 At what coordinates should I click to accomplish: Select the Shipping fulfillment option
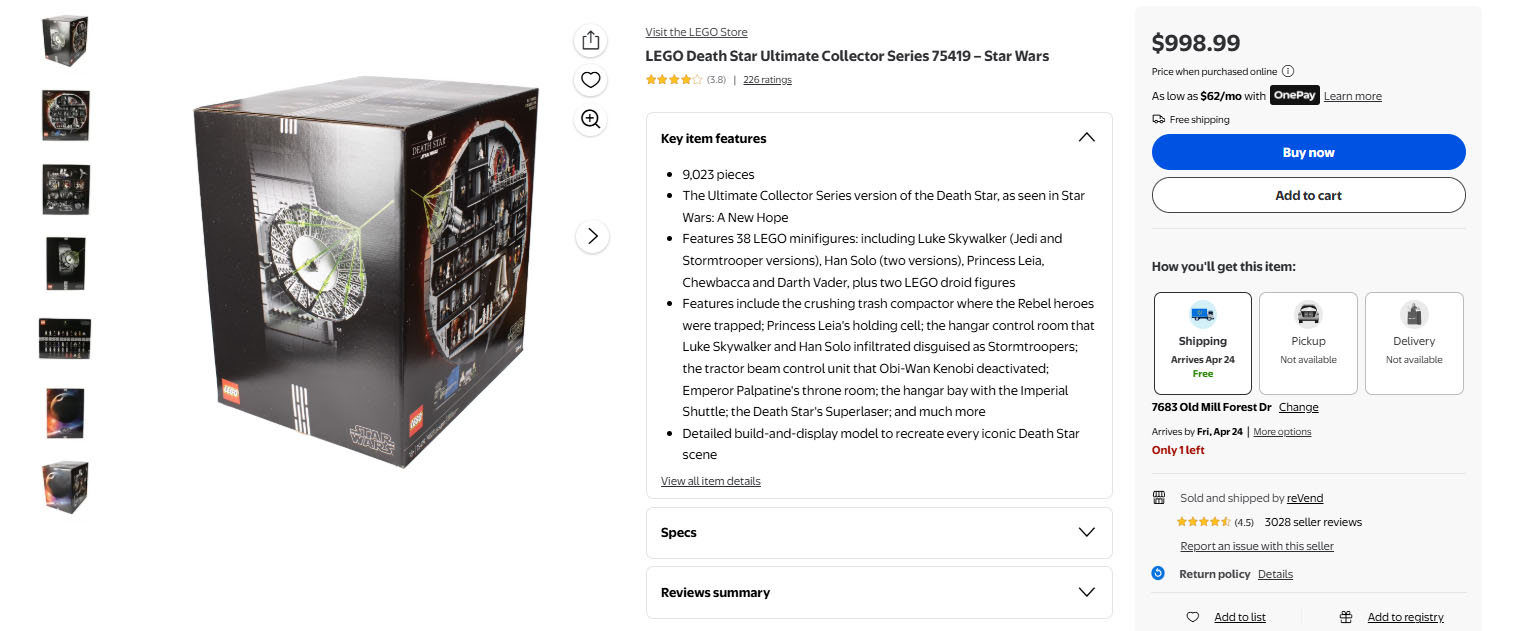pos(1202,343)
